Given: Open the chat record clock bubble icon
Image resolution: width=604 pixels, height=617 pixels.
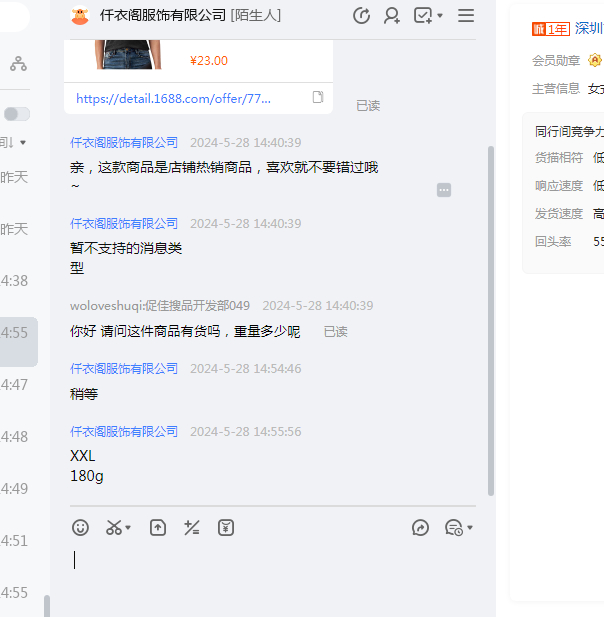Looking at the screenshot, I should click(454, 528).
